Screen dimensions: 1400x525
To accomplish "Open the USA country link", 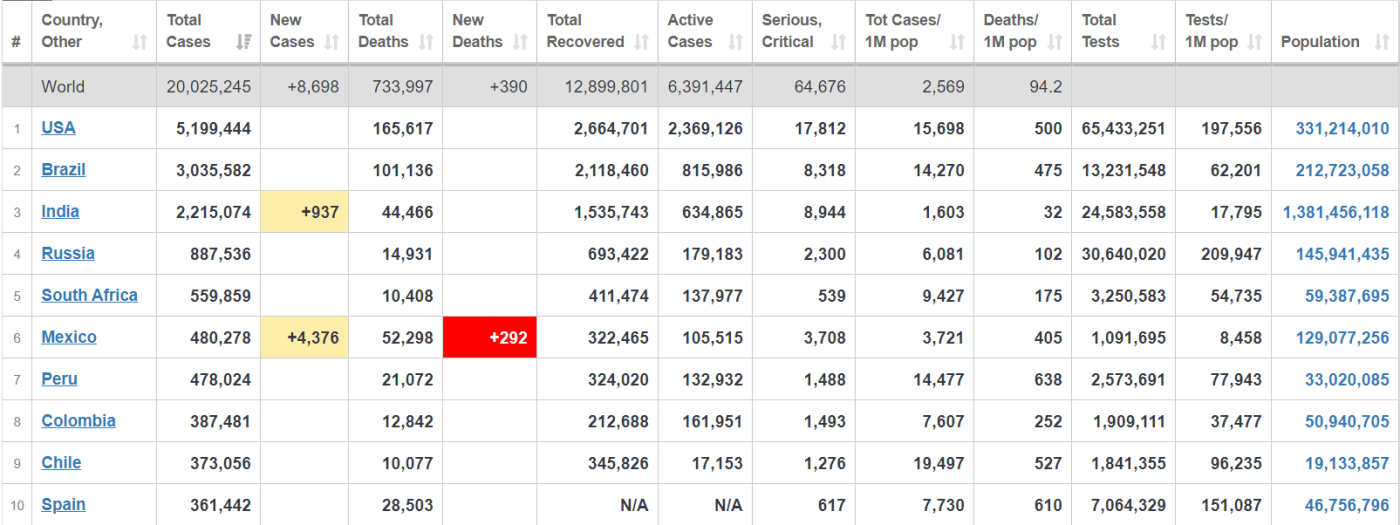I will click(58, 128).
